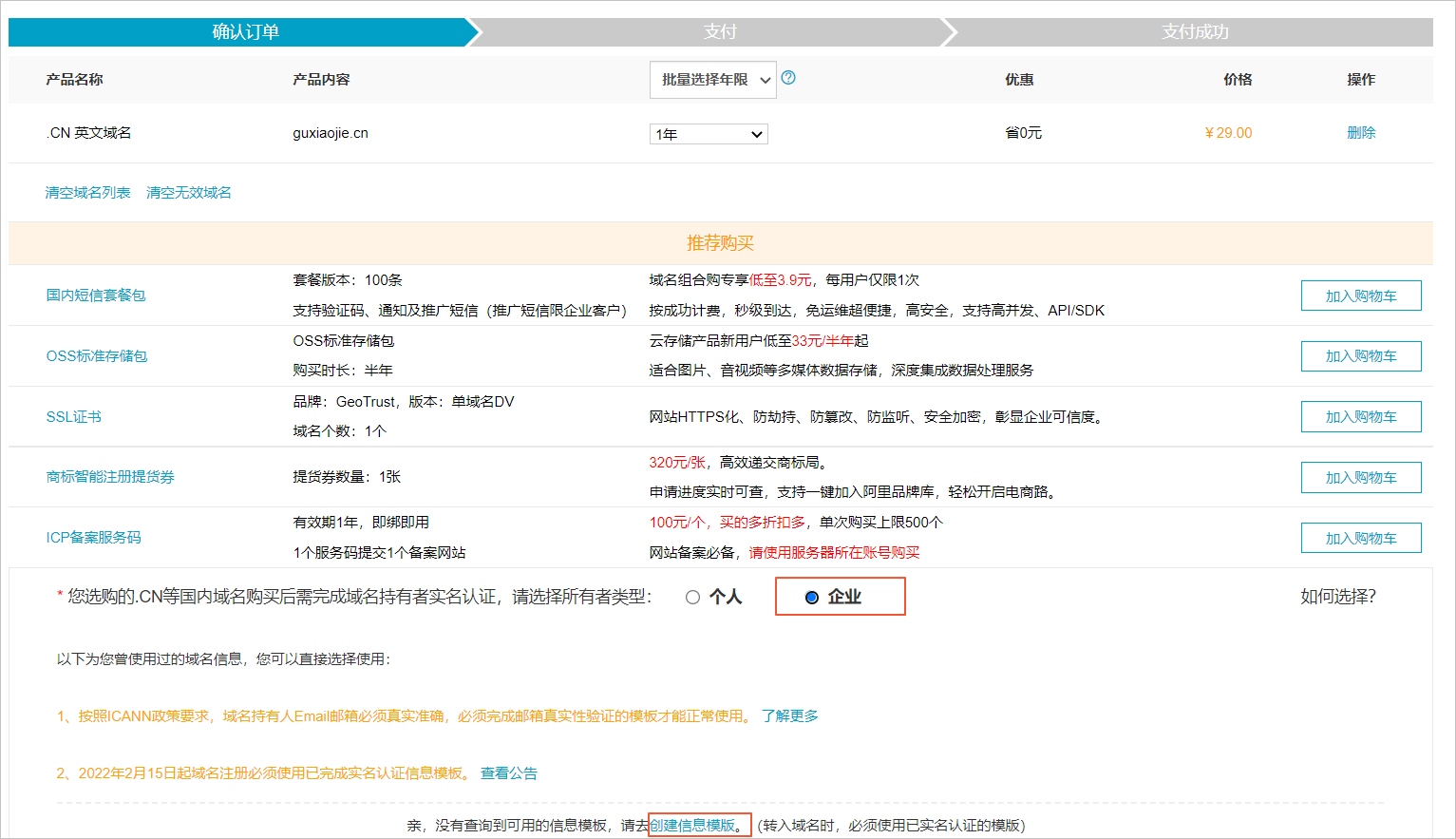Click 如何选择? help text
The image size is (1456, 839).
[1338, 597]
